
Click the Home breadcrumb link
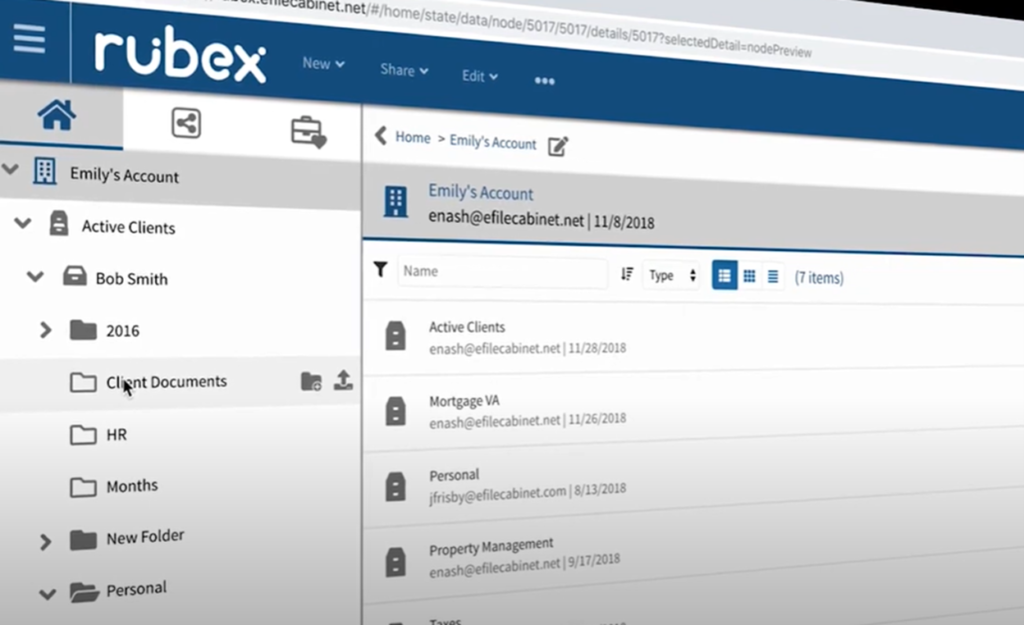[412, 138]
